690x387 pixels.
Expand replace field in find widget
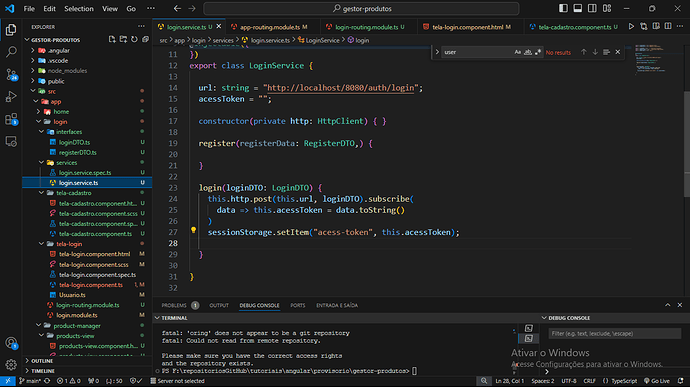(437, 52)
